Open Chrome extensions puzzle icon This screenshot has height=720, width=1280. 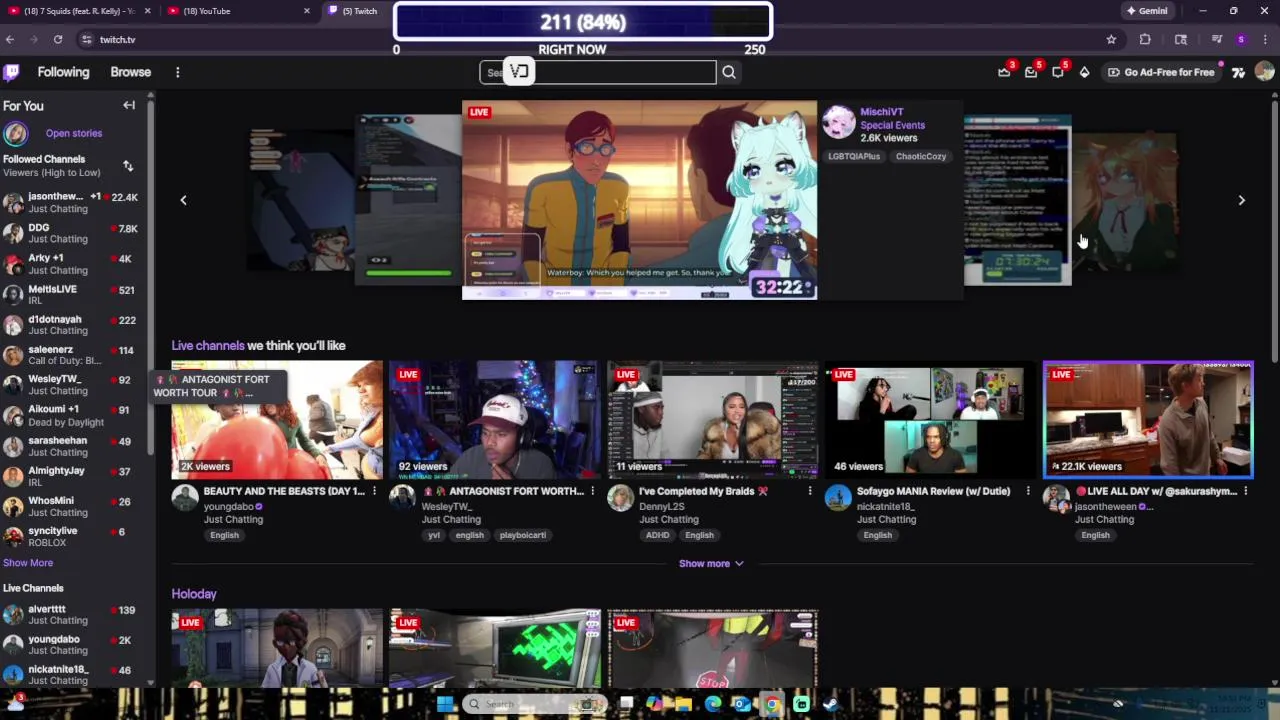1145,39
